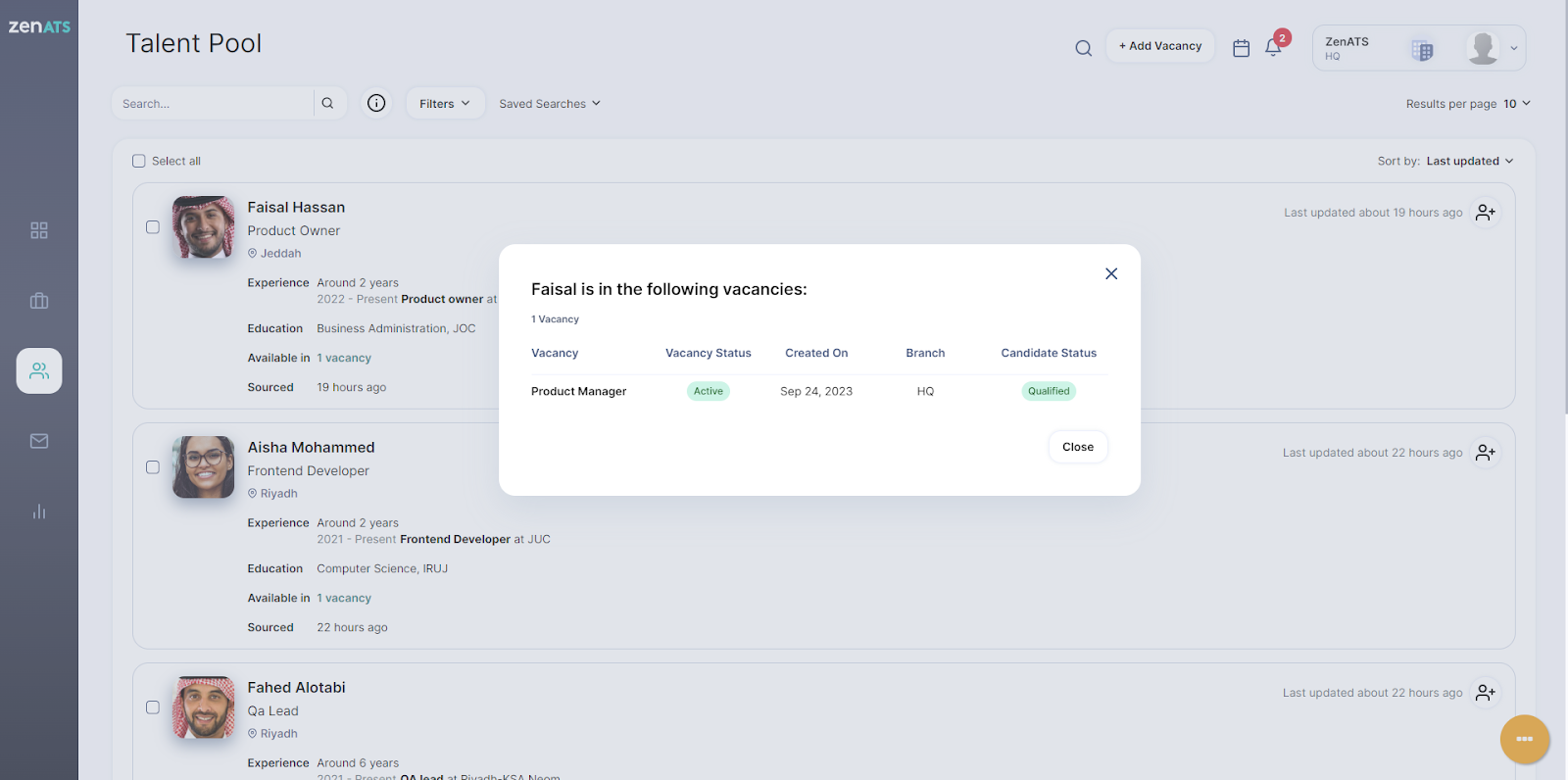This screenshot has width=1568, height=780.
Task: Click the search box magnifier button
Action: click(x=327, y=103)
